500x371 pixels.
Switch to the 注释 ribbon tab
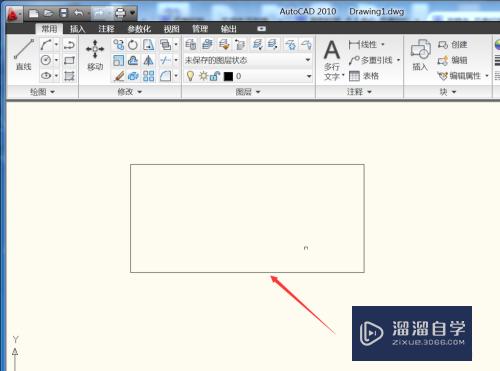[x=106, y=29]
